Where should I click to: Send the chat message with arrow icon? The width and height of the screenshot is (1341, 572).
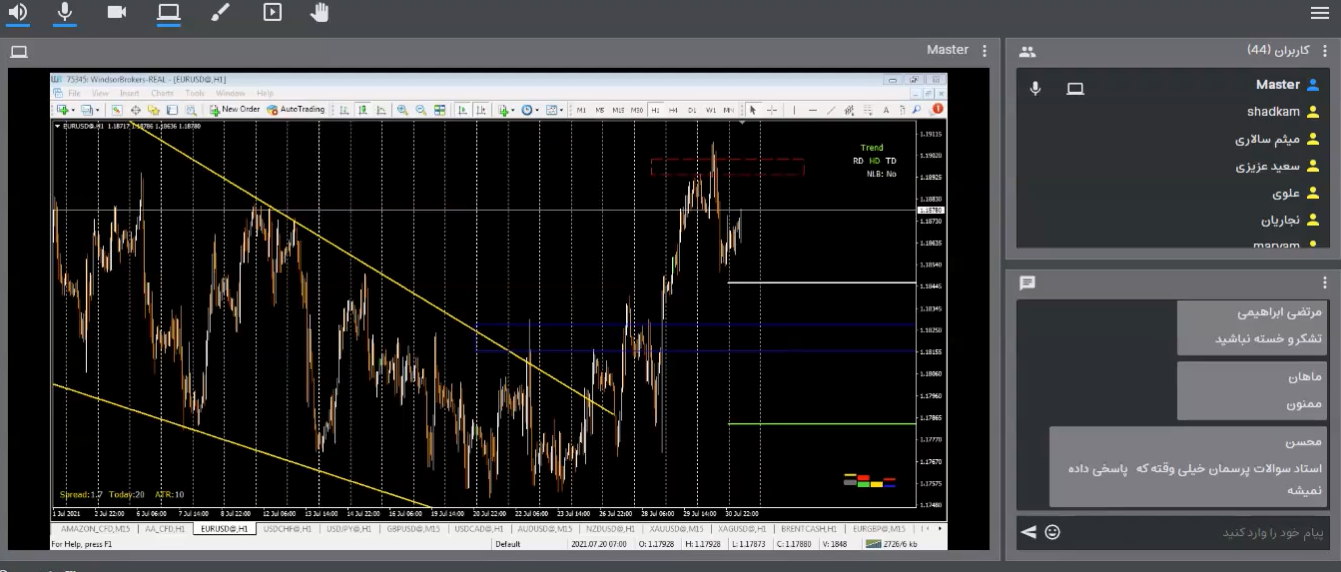coord(1028,532)
